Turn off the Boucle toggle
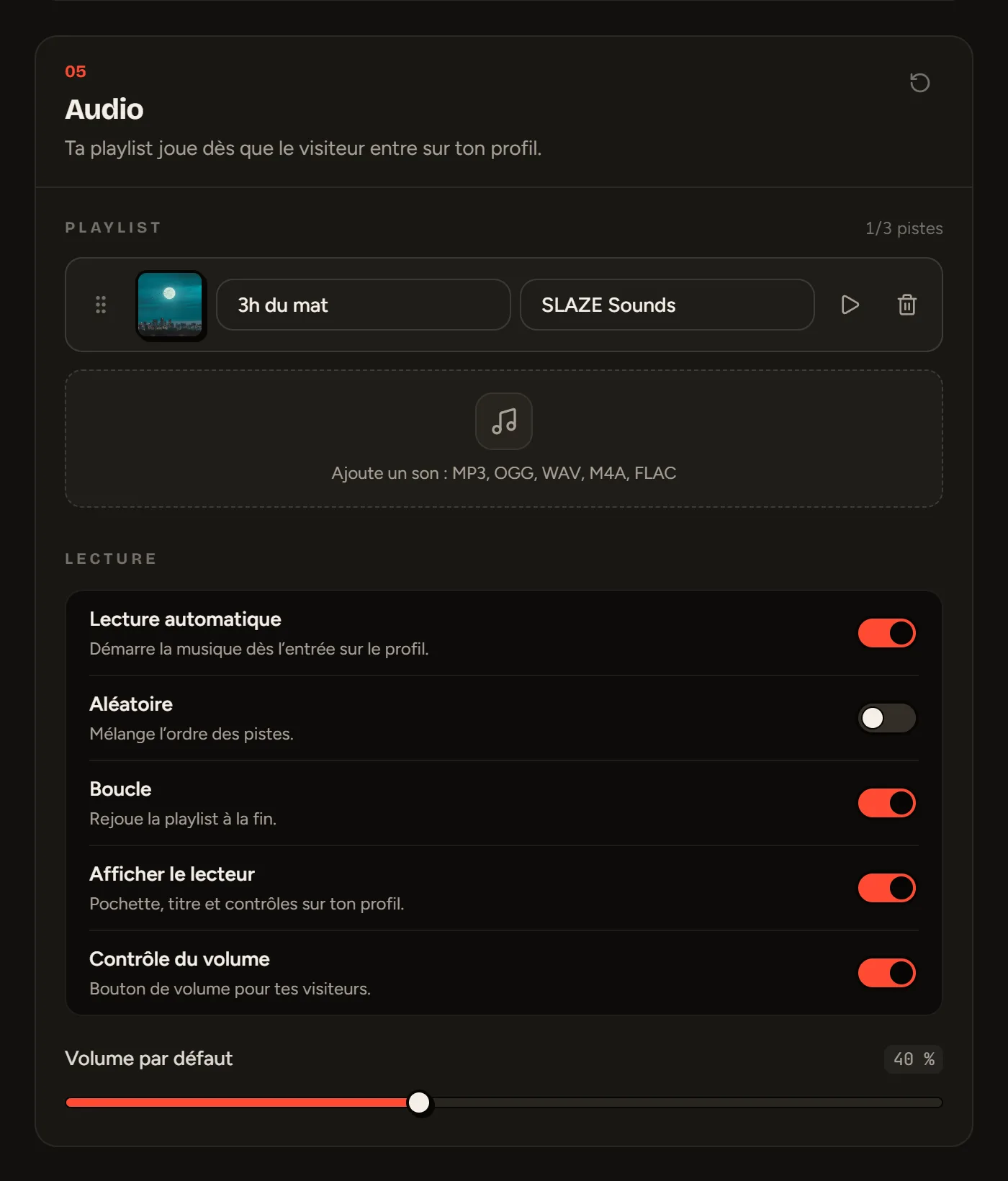Image resolution: width=1008 pixels, height=1181 pixels. (887, 803)
